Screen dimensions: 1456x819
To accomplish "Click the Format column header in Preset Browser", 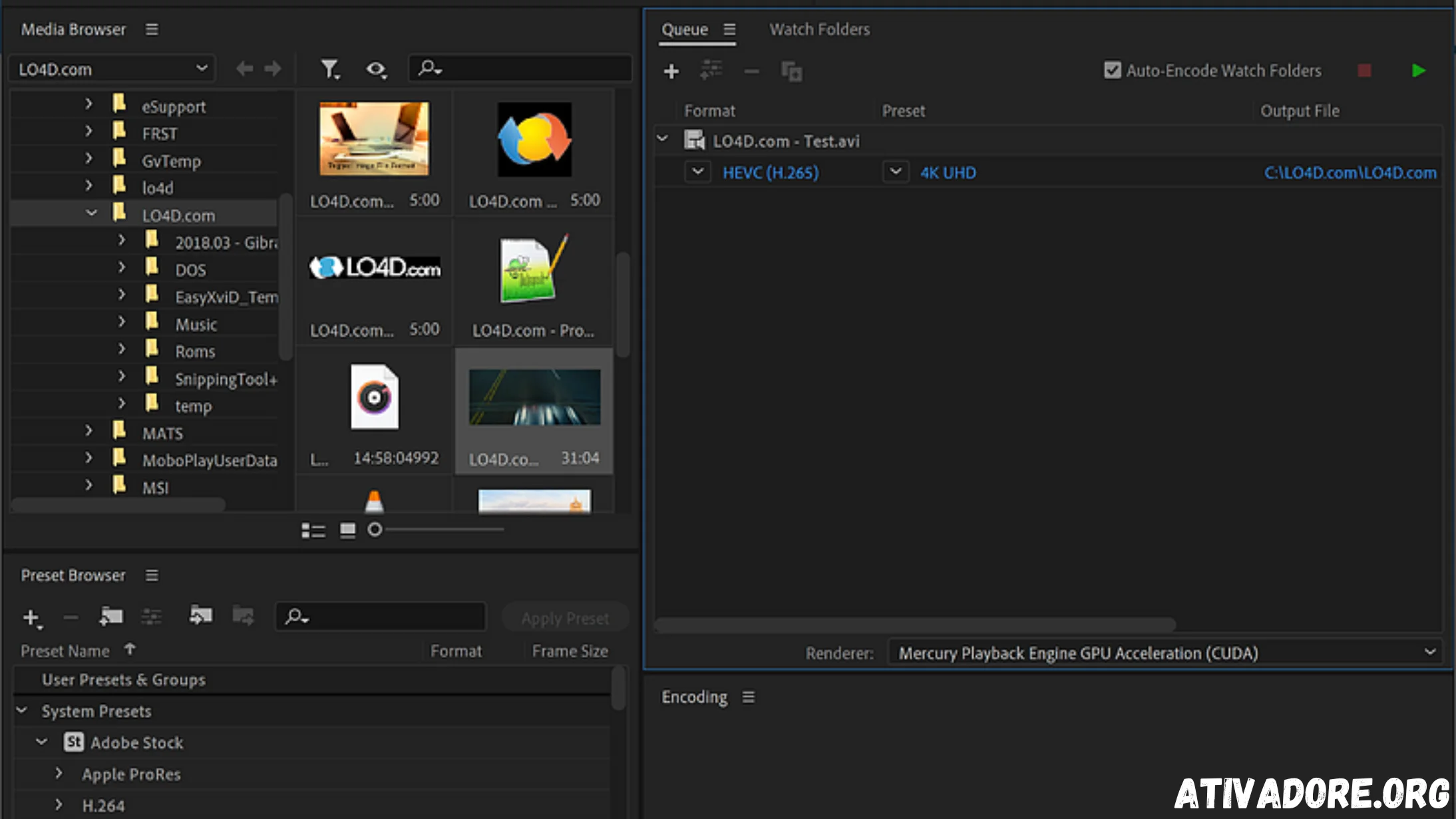I will tap(456, 651).
